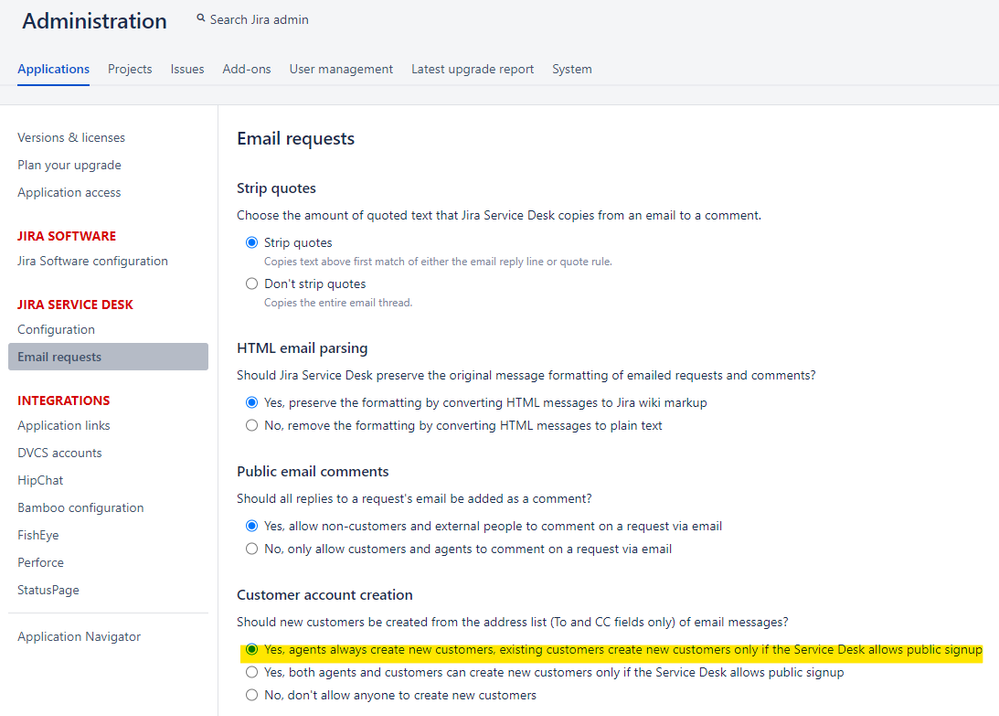This screenshot has width=999, height=716.
Task: Click the JIRA SOFTWARE sidebar heading
Action: click(x=67, y=236)
